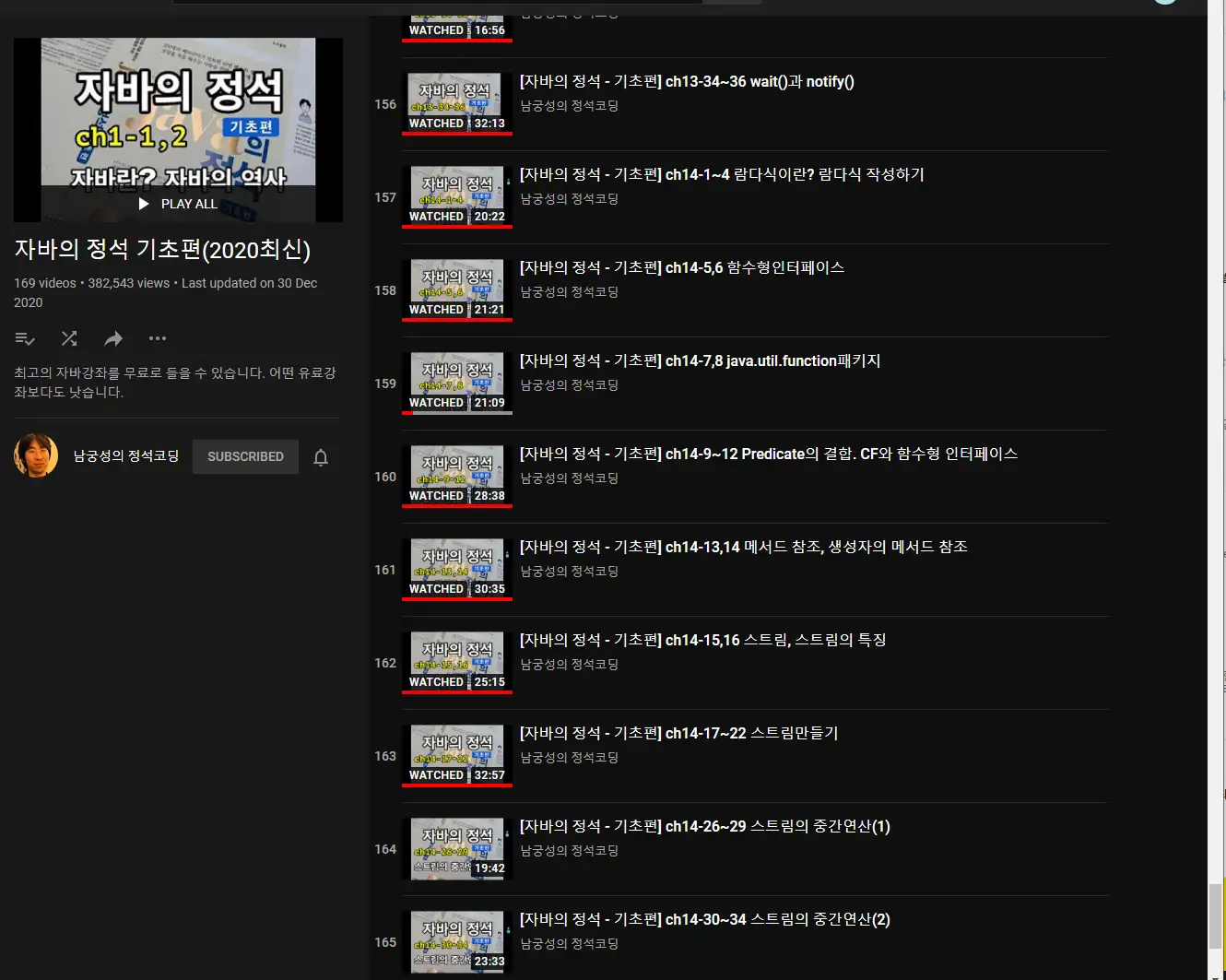Open video title ch14-15,16 스트림, 스트림의 특징

(x=703, y=640)
